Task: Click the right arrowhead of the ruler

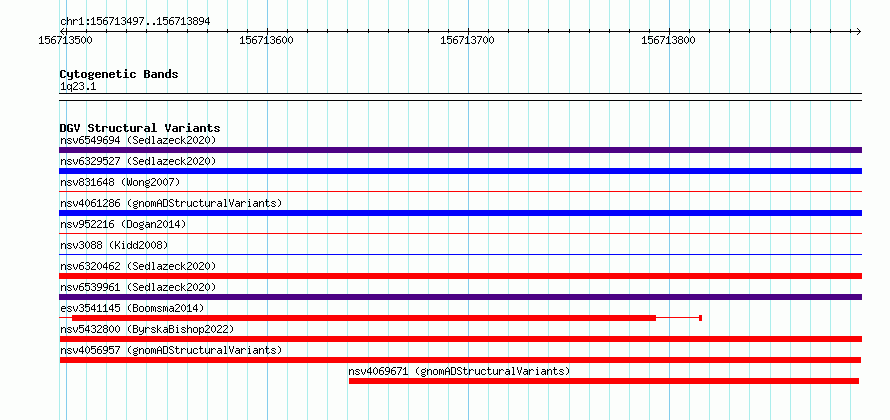Action: pos(859,31)
